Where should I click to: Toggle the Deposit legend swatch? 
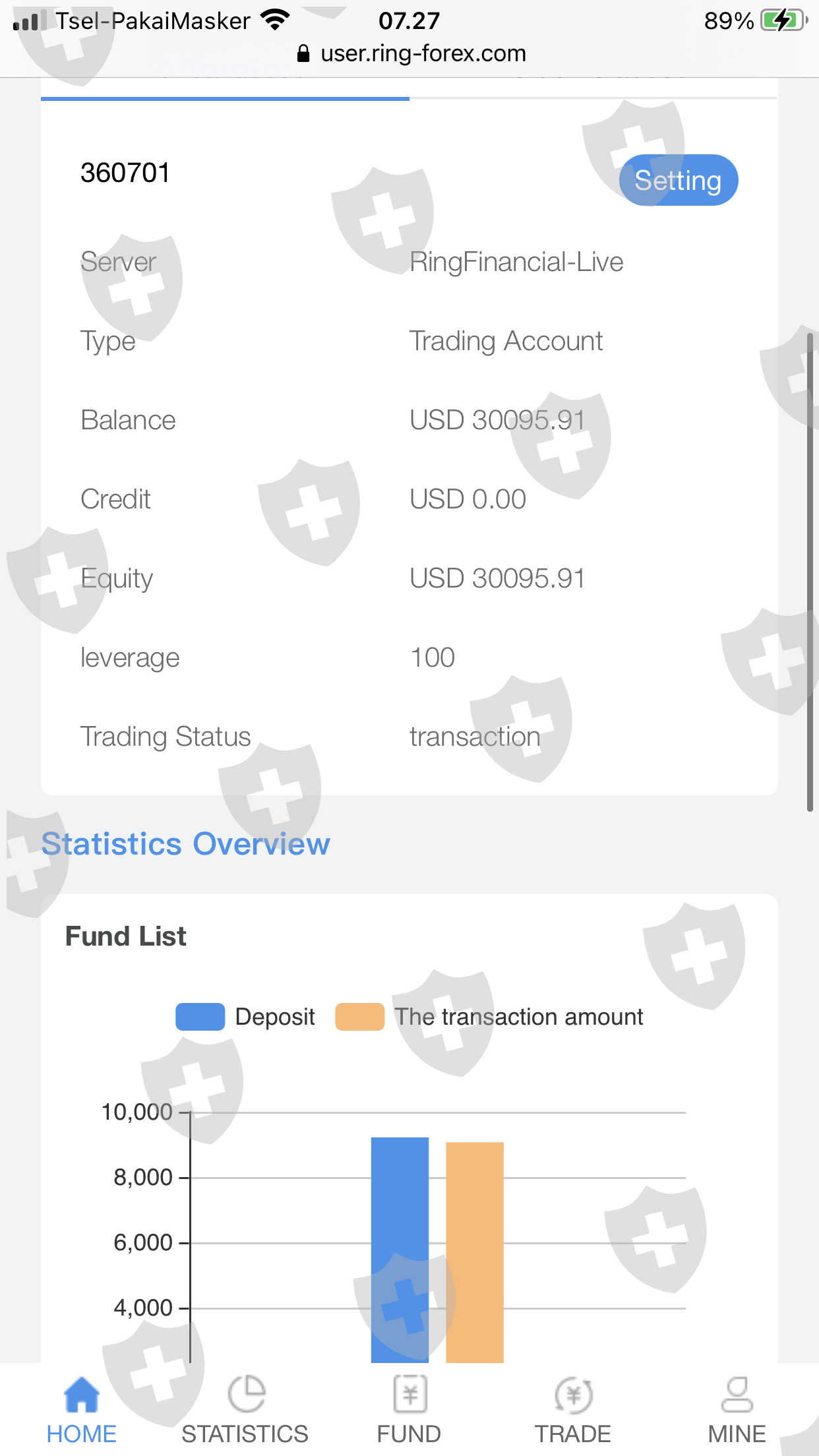pos(200,1016)
